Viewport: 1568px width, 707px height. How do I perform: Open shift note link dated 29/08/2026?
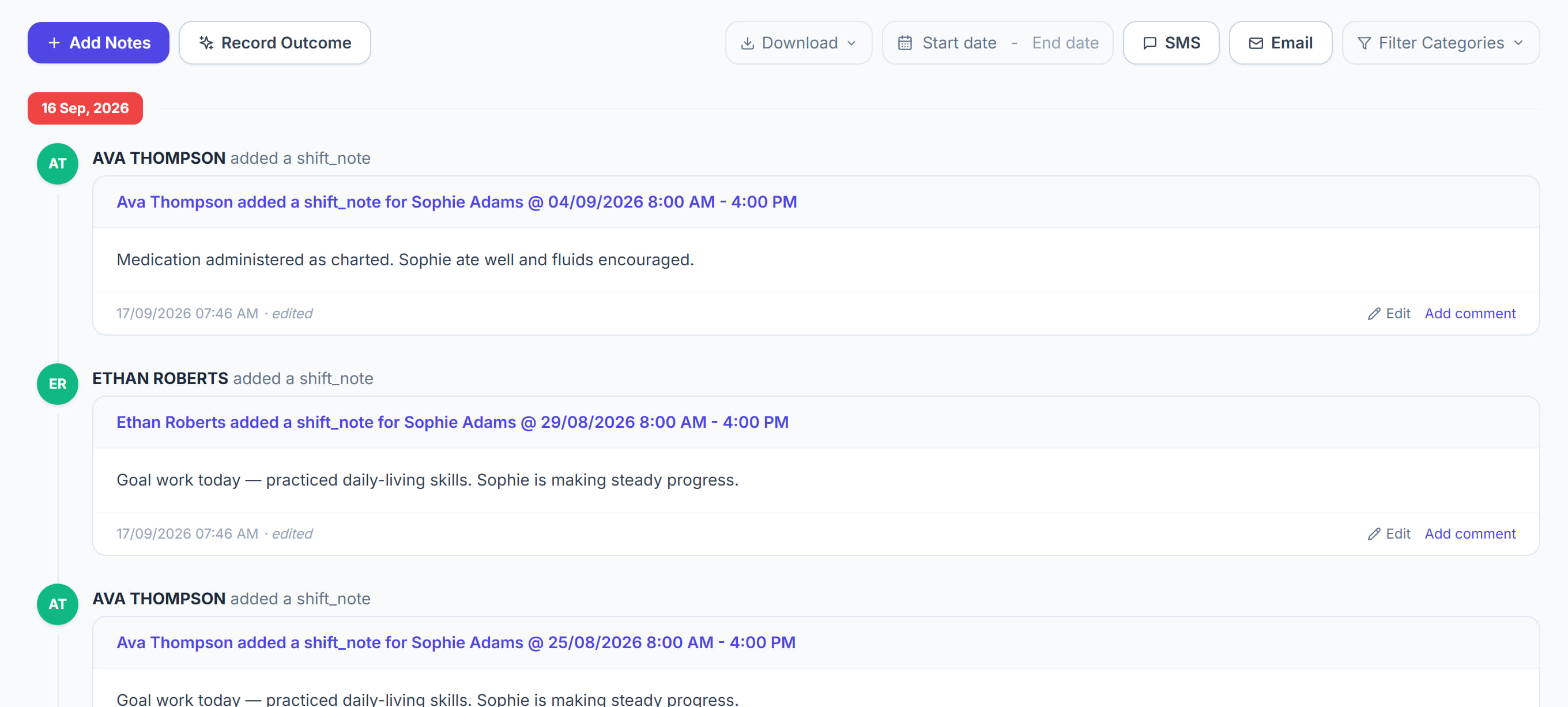pyautogui.click(x=453, y=422)
